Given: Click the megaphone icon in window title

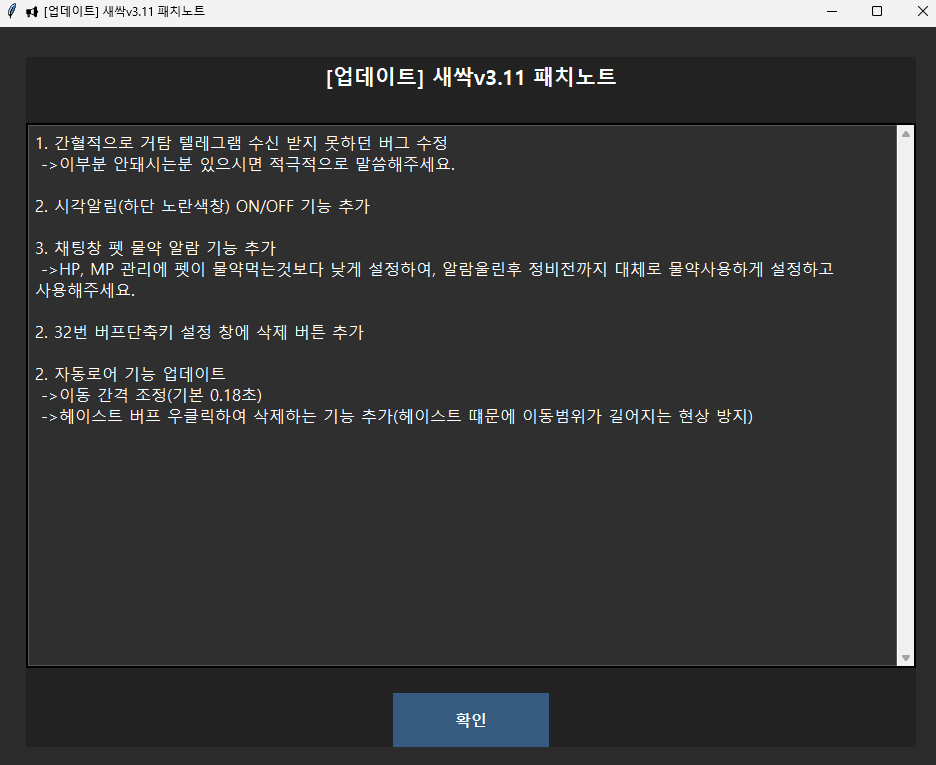Looking at the screenshot, I should coord(32,11).
